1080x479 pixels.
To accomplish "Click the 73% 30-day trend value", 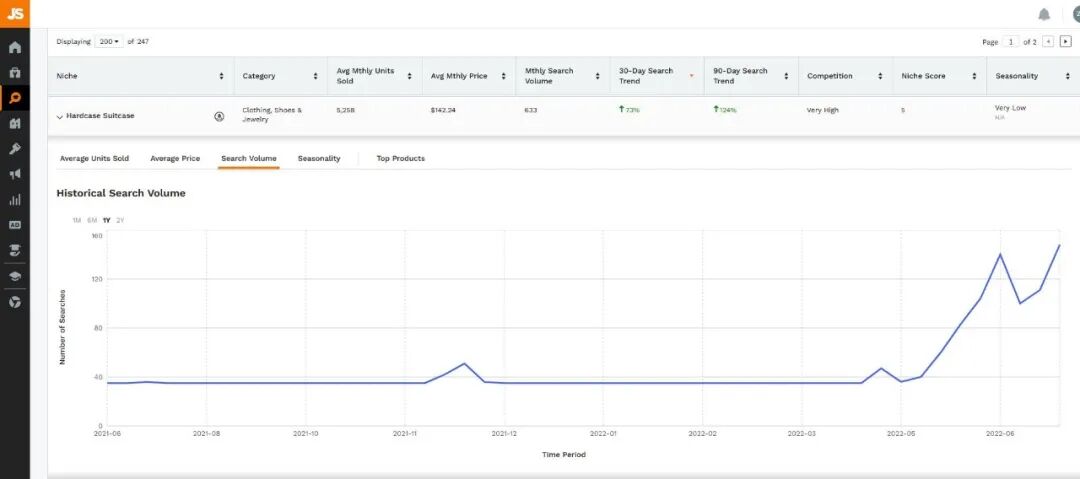I will click(x=630, y=110).
